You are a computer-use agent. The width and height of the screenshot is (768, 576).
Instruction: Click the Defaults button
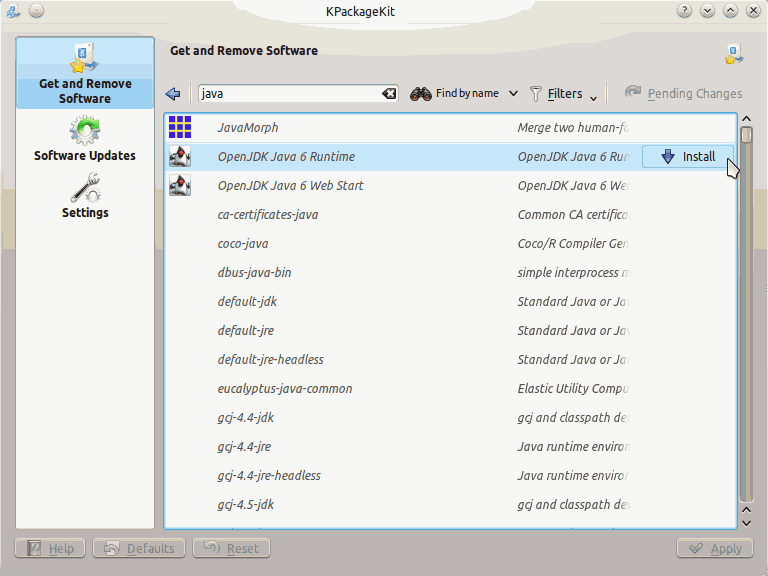pyautogui.click(x=139, y=548)
